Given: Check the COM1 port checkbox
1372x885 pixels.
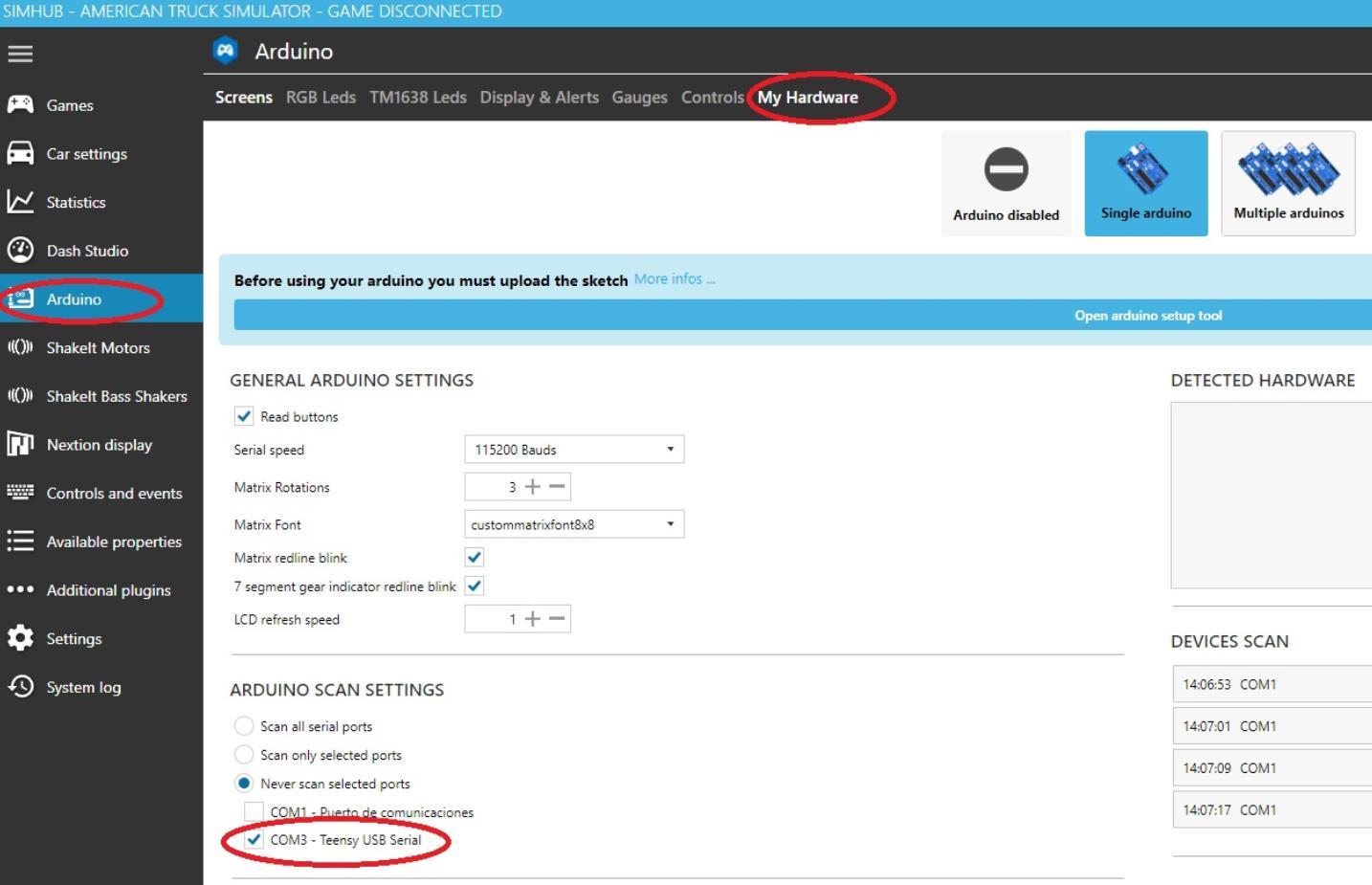Looking at the screenshot, I should [x=254, y=811].
